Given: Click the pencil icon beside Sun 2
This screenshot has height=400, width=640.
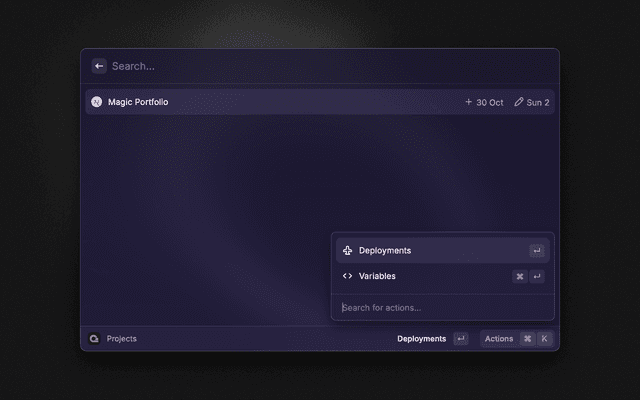Looking at the screenshot, I should click(x=518, y=102).
